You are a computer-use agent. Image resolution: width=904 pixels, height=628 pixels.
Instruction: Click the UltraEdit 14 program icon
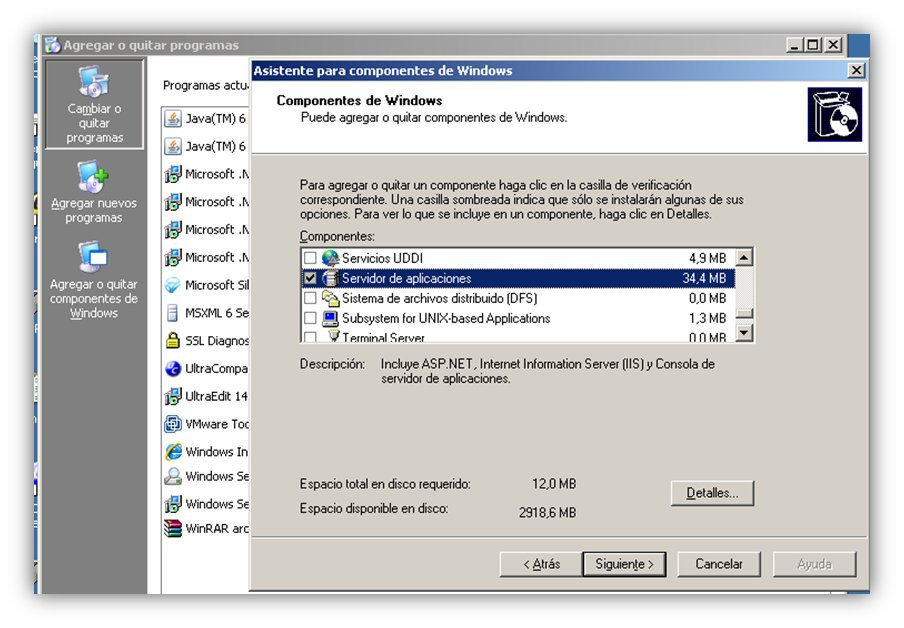(173, 396)
